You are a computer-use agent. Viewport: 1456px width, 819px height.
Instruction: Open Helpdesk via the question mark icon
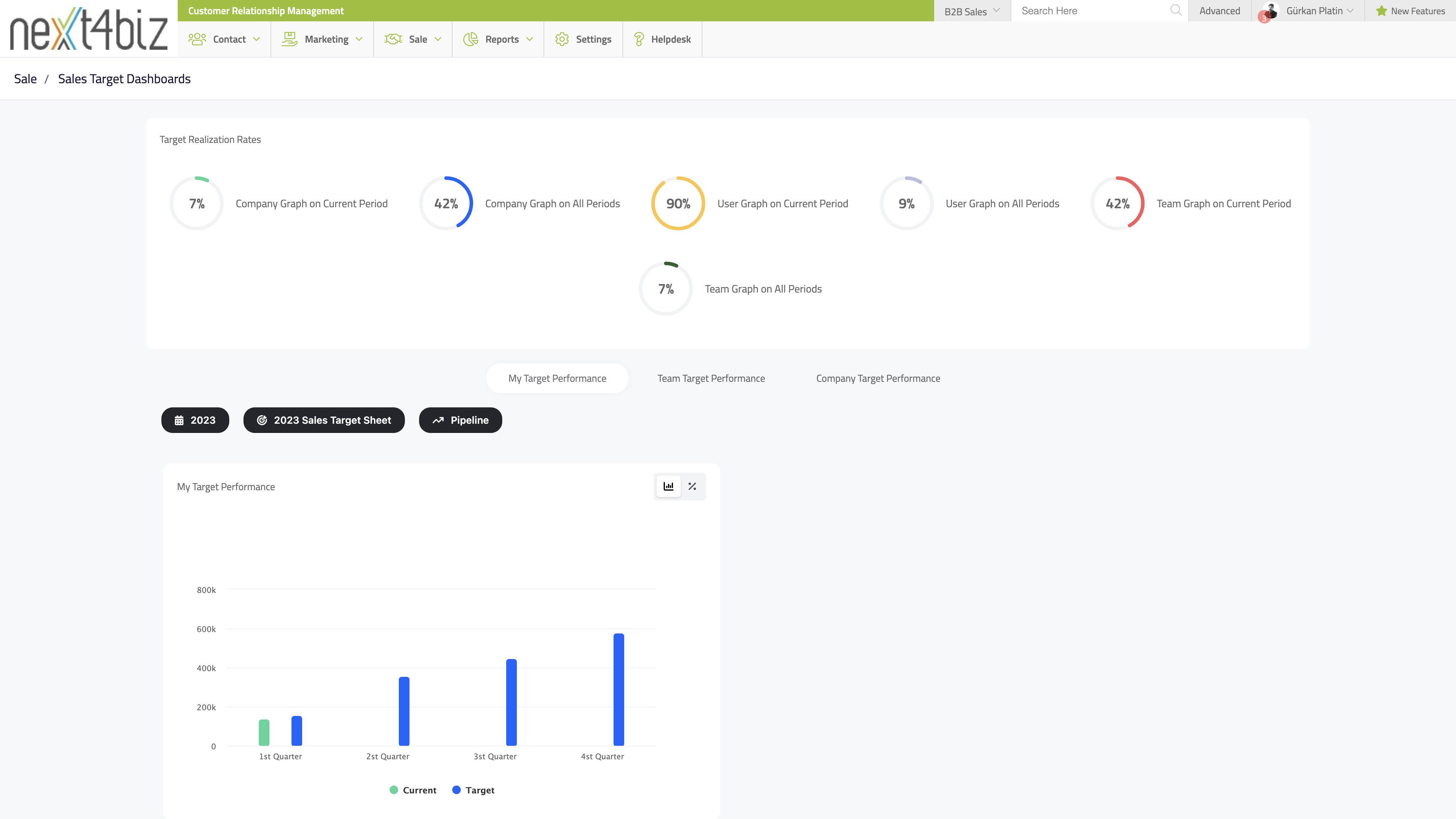tap(639, 38)
